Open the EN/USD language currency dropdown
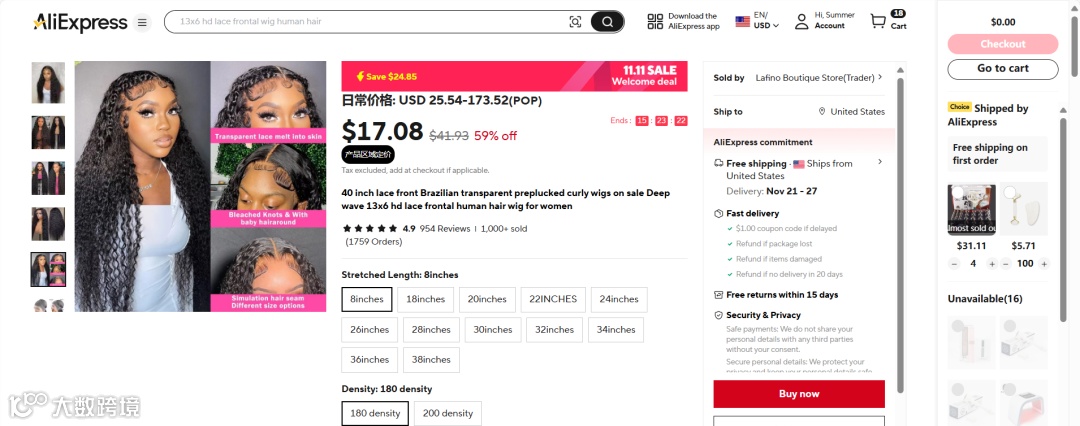This screenshot has width=1080, height=426. click(x=758, y=22)
